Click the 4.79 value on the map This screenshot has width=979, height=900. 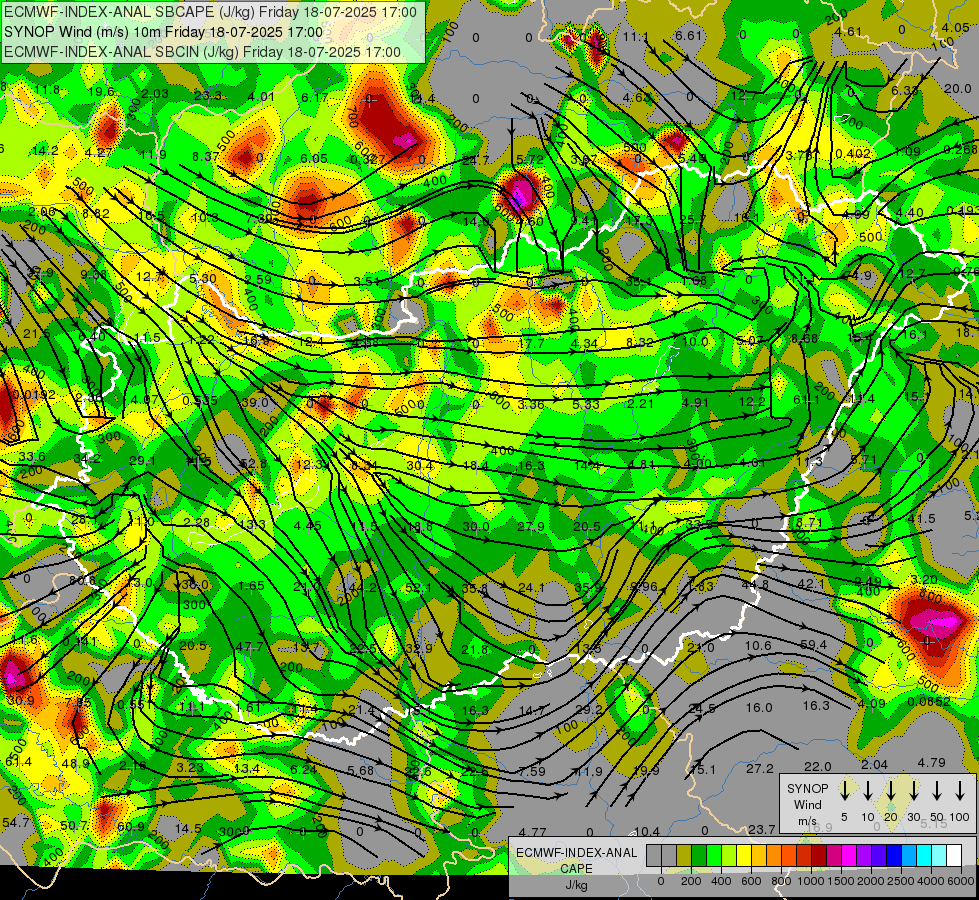(932, 763)
